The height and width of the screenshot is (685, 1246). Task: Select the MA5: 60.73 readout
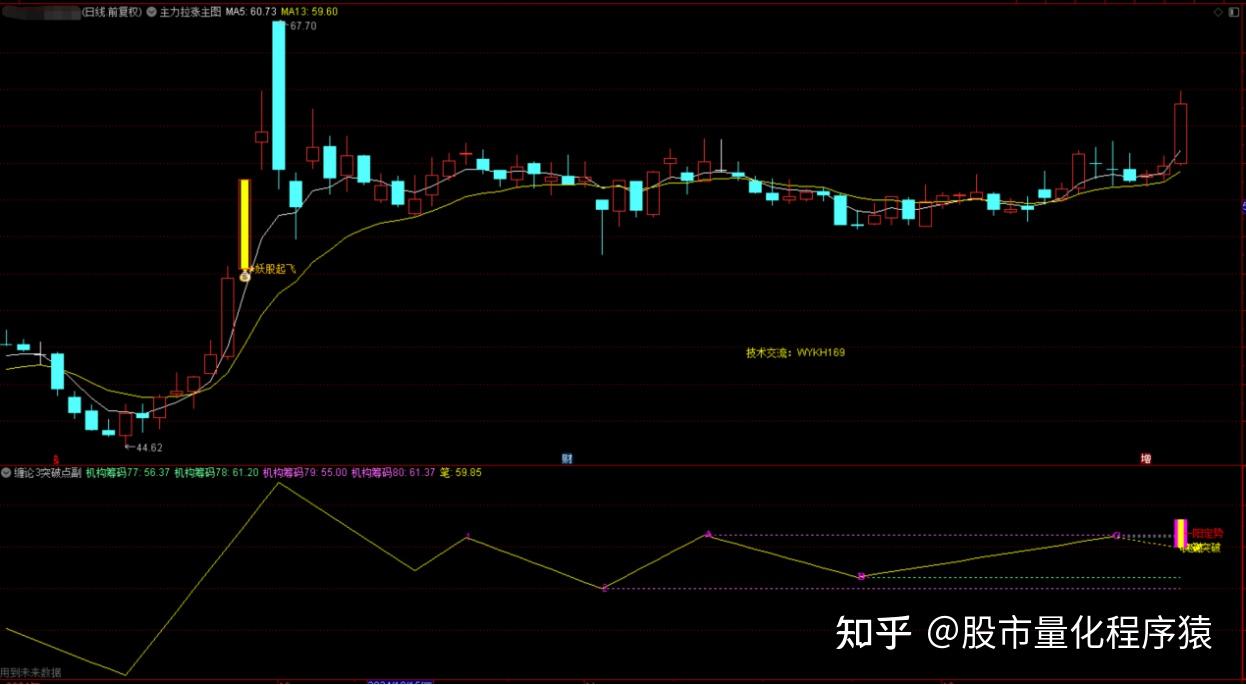[x=251, y=12]
